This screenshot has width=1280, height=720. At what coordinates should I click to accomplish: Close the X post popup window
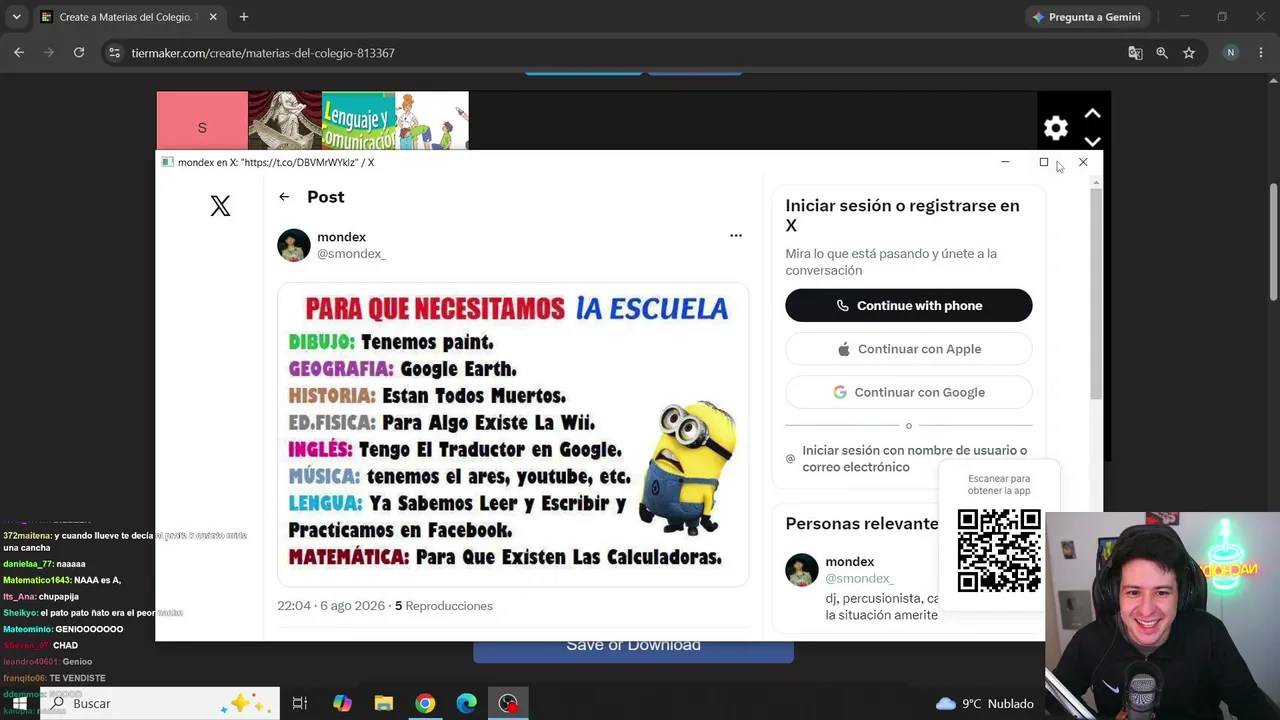tap(1083, 162)
